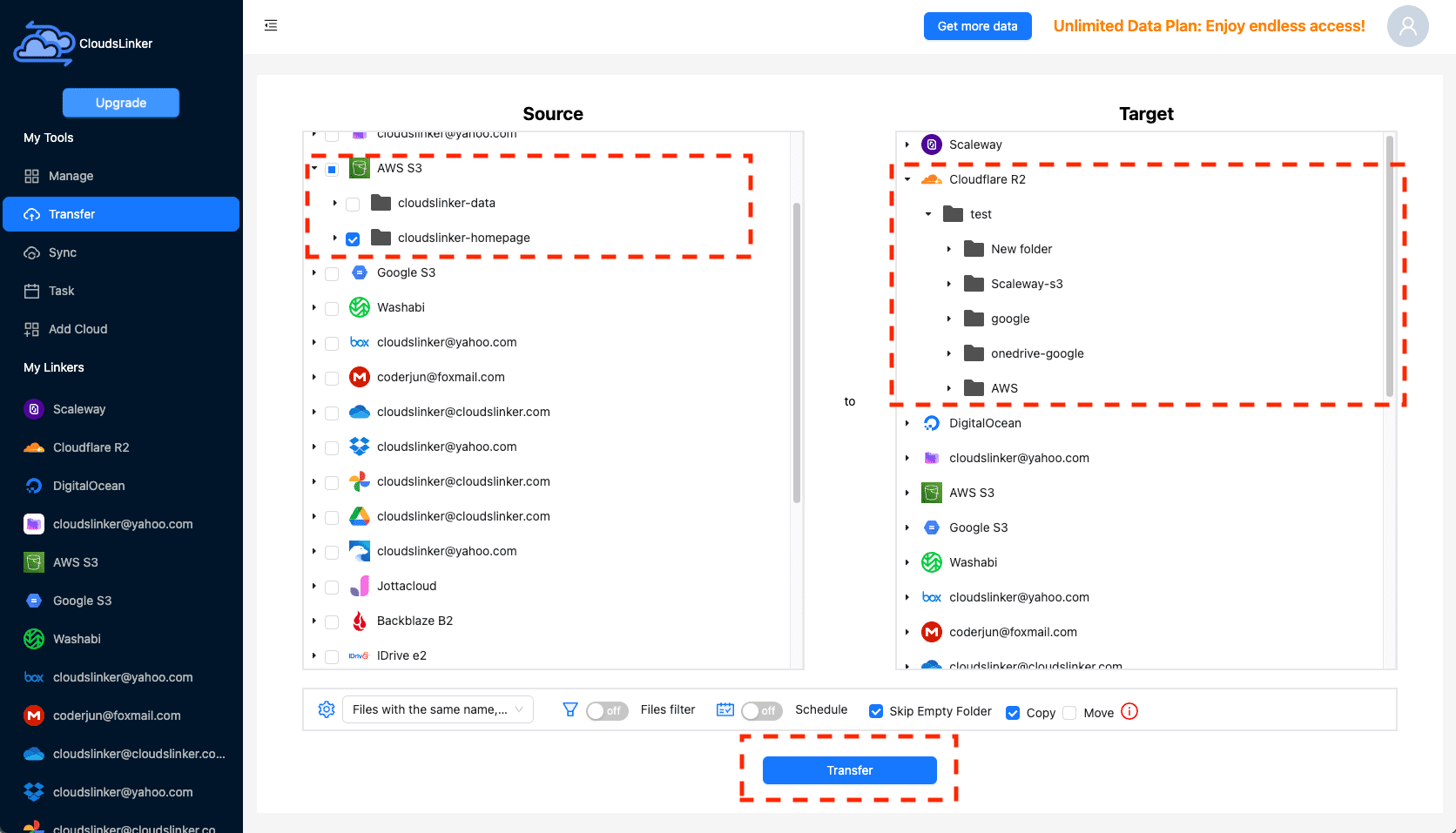Click the Washabi icon in Source list

pyautogui.click(x=360, y=307)
